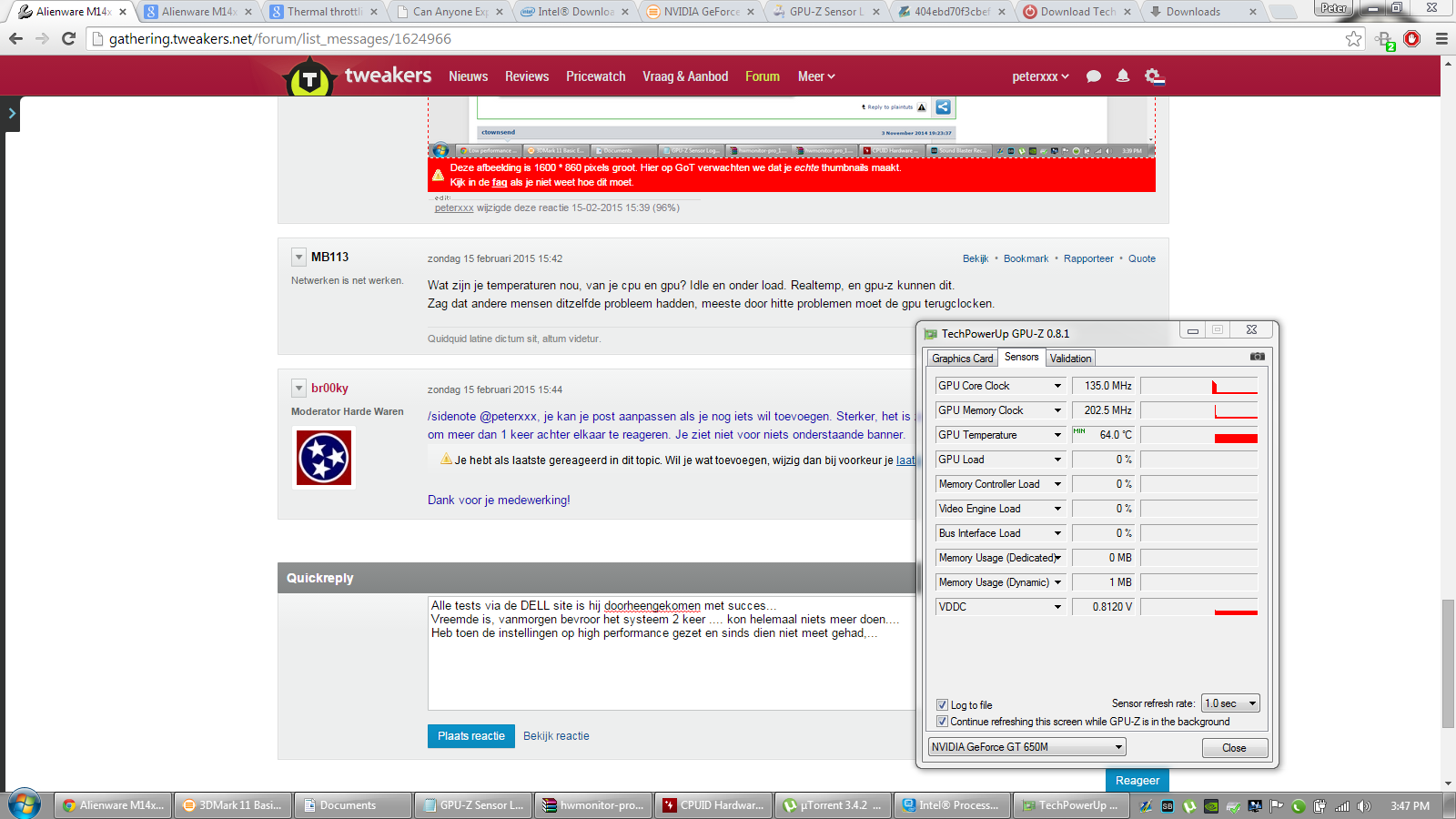Open the Vraag & Aanbod menu item

(685, 76)
